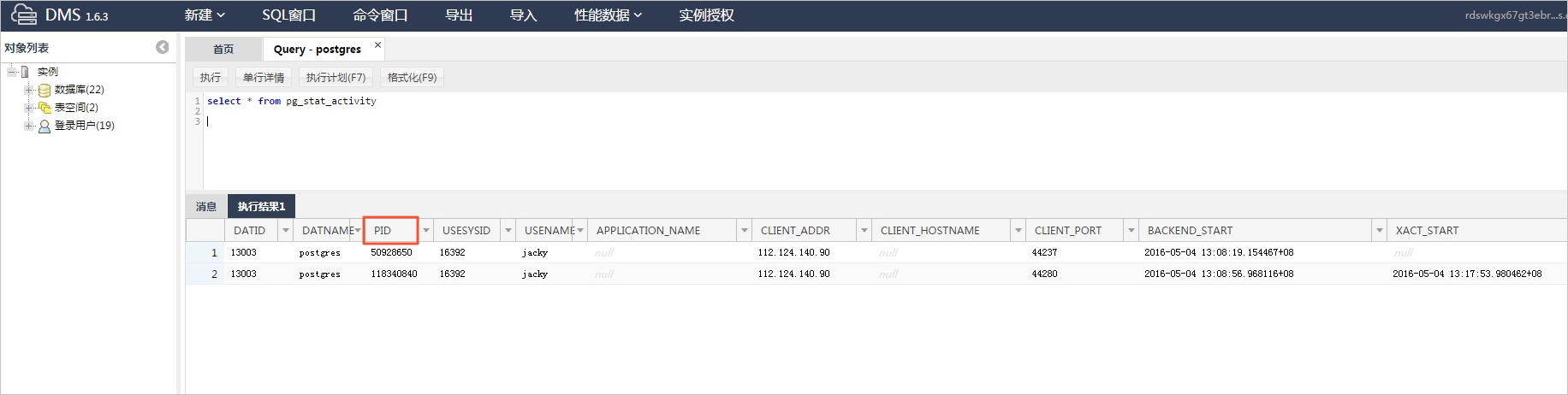Viewport: 1568px width, 395px height.
Task: Open the USESYSID column dropdown arrow
Action: (508, 231)
